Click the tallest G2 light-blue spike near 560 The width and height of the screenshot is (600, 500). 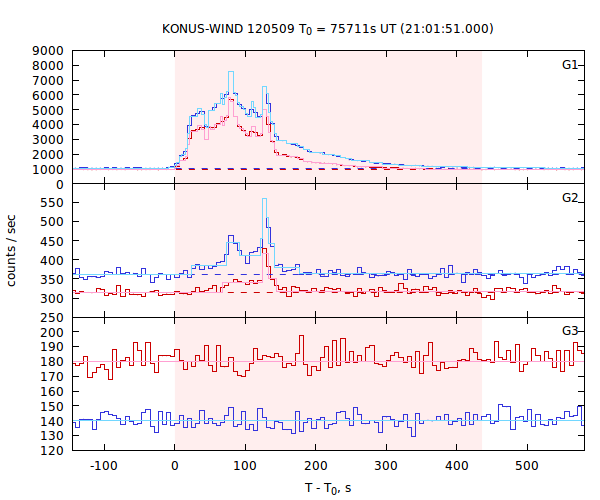pos(264,199)
